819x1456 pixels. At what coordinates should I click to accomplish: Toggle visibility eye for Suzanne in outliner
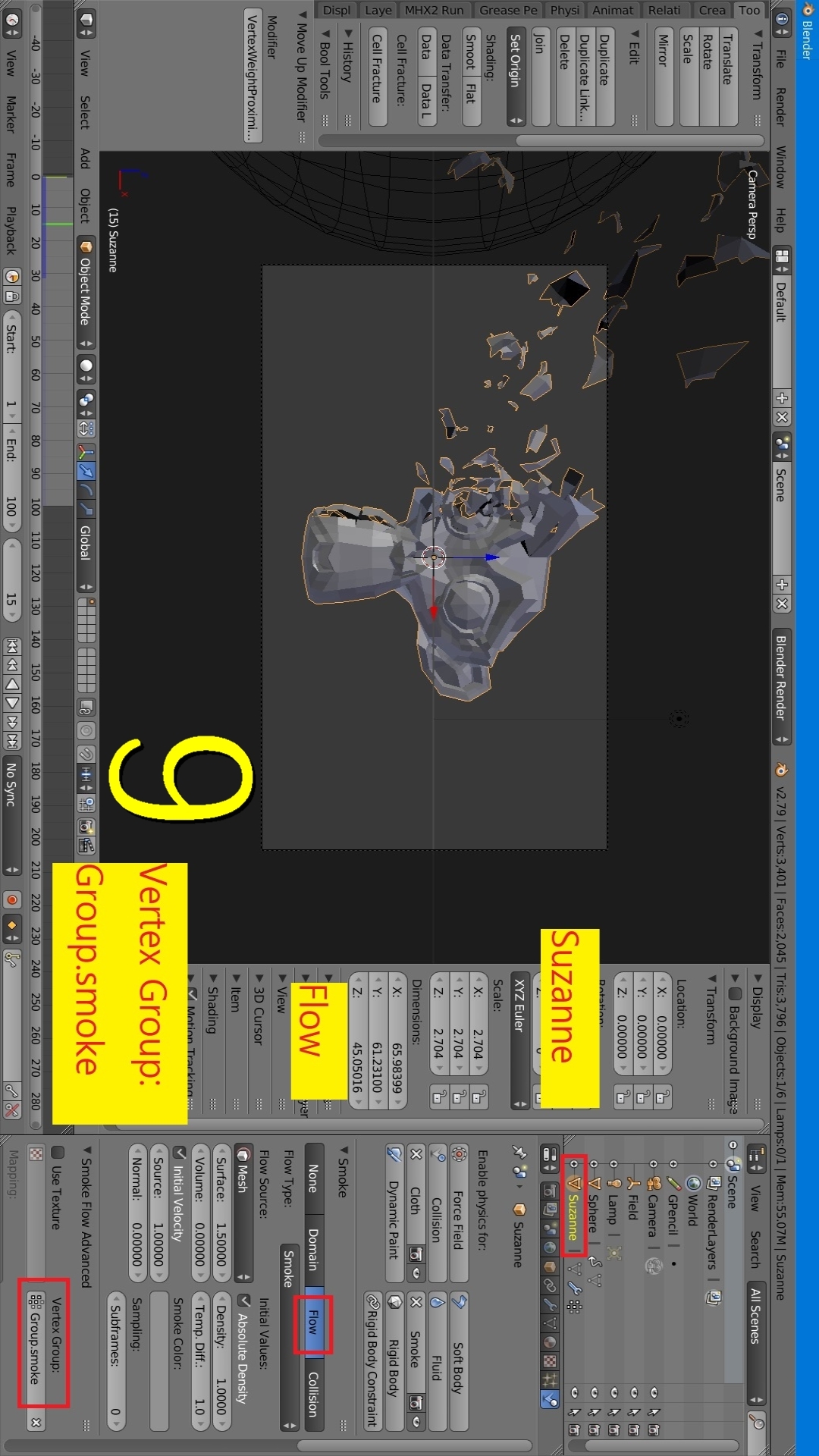pyautogui.click(x=574, y=1392)
